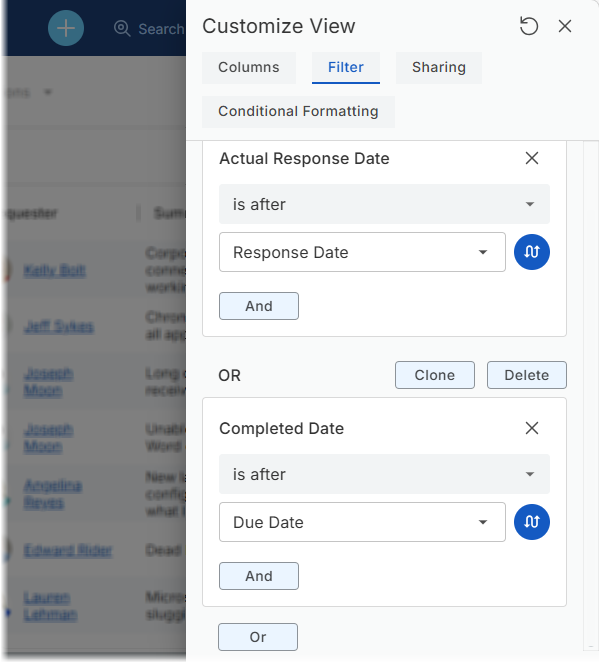Open operator dropdown under Actual Response Date
The width and height of the screenshot is (599, 663).
(x=384, y=204)
